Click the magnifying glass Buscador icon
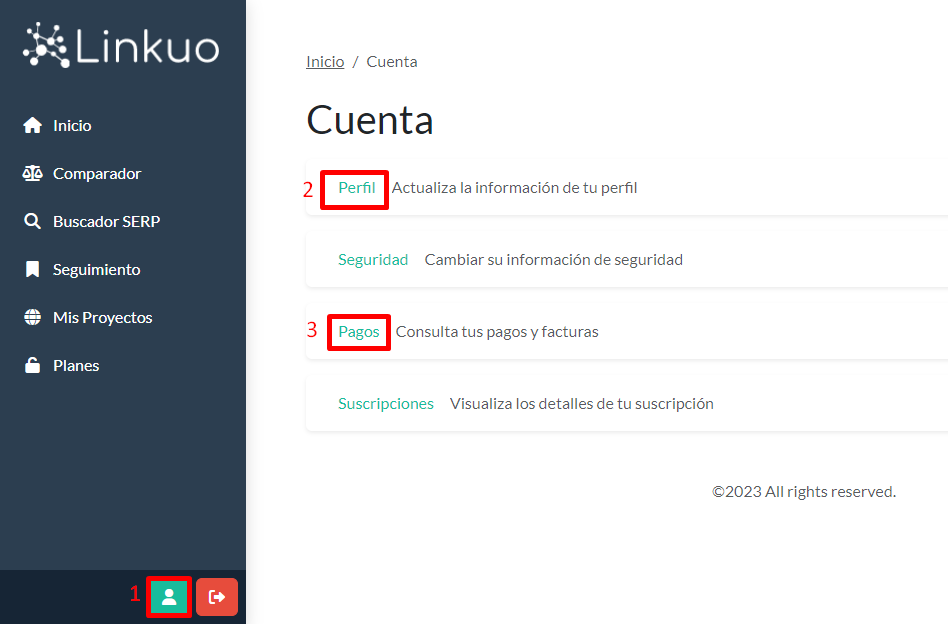The width and height of the screenshot is (948, 624). [32, 222]
